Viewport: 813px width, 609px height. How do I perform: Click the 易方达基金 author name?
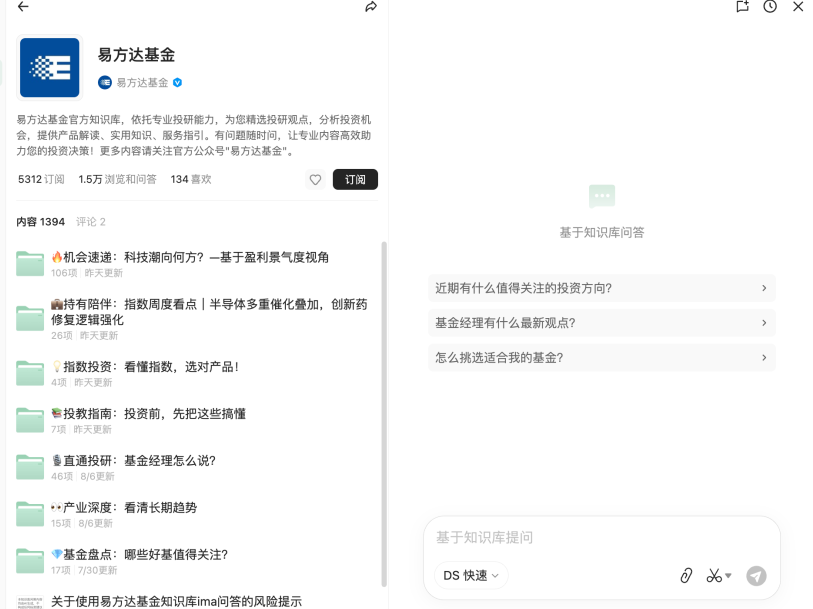(x=142, y=82)
